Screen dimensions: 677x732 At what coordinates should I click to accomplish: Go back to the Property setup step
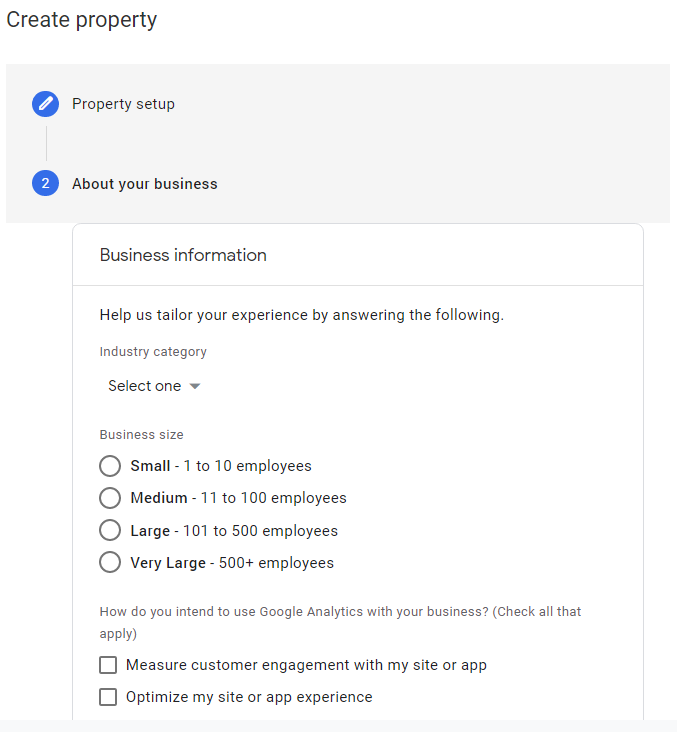point(123,104)
